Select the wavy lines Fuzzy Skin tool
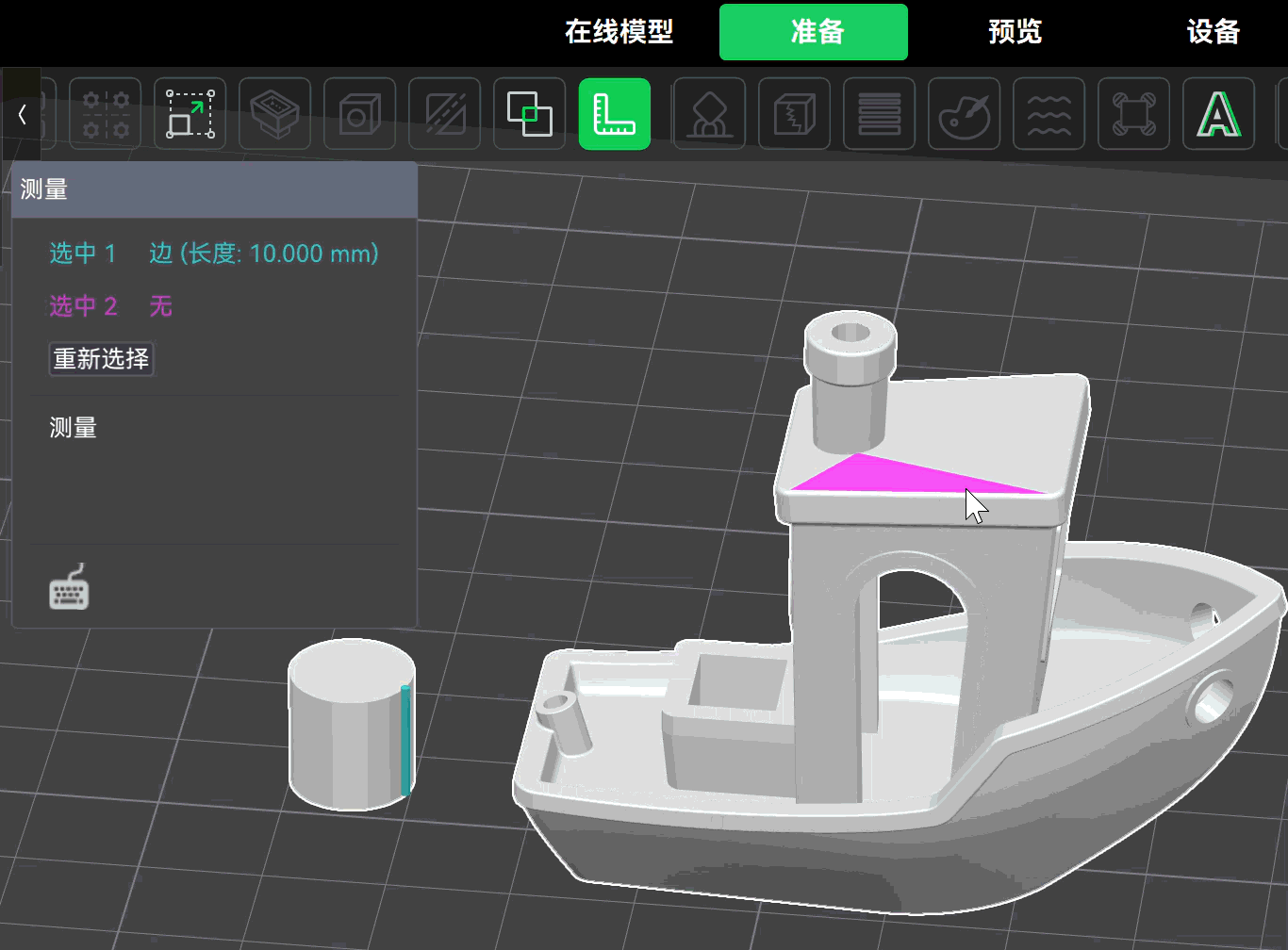 click(x=1049, y=115)
